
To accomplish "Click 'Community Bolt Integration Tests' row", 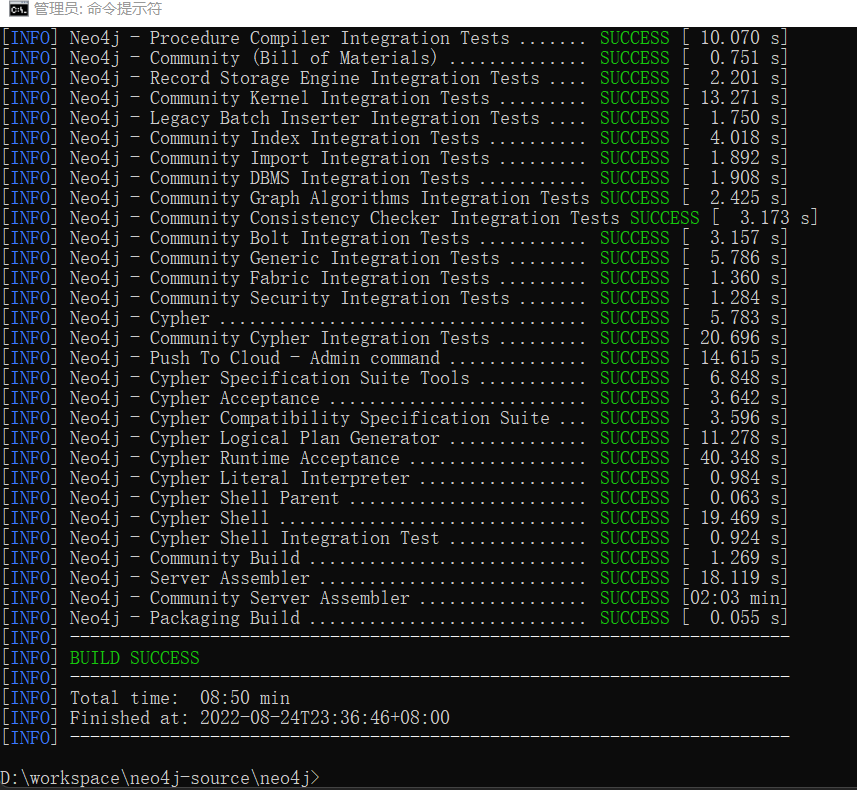I will pos(395,238).
